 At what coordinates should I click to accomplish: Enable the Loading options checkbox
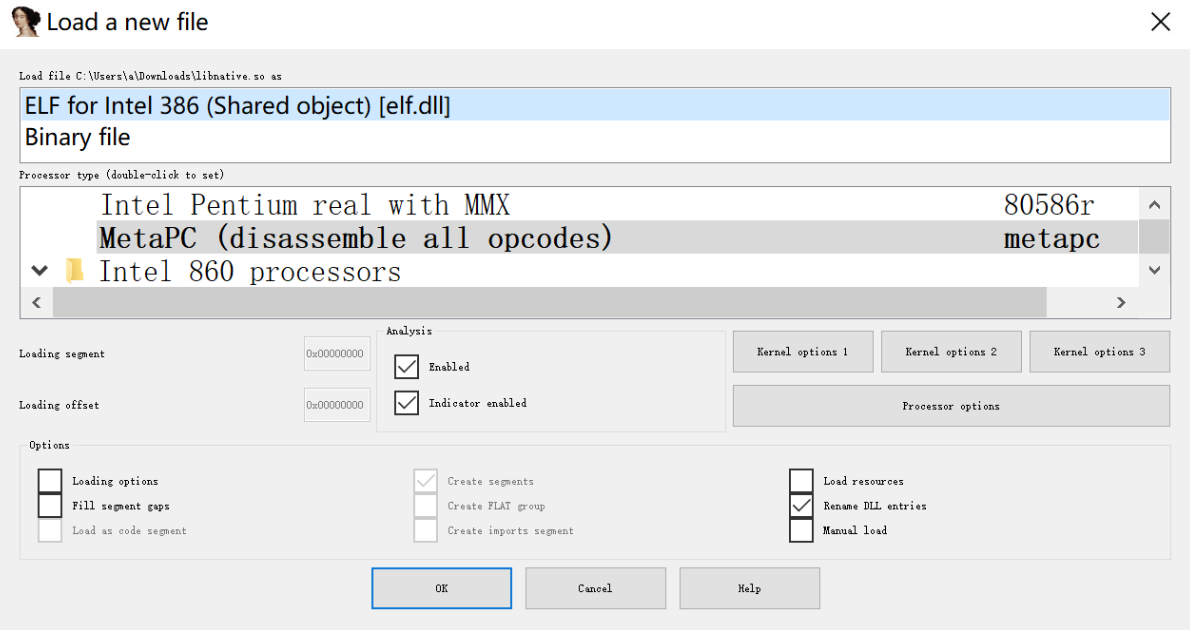coord(50,481)
